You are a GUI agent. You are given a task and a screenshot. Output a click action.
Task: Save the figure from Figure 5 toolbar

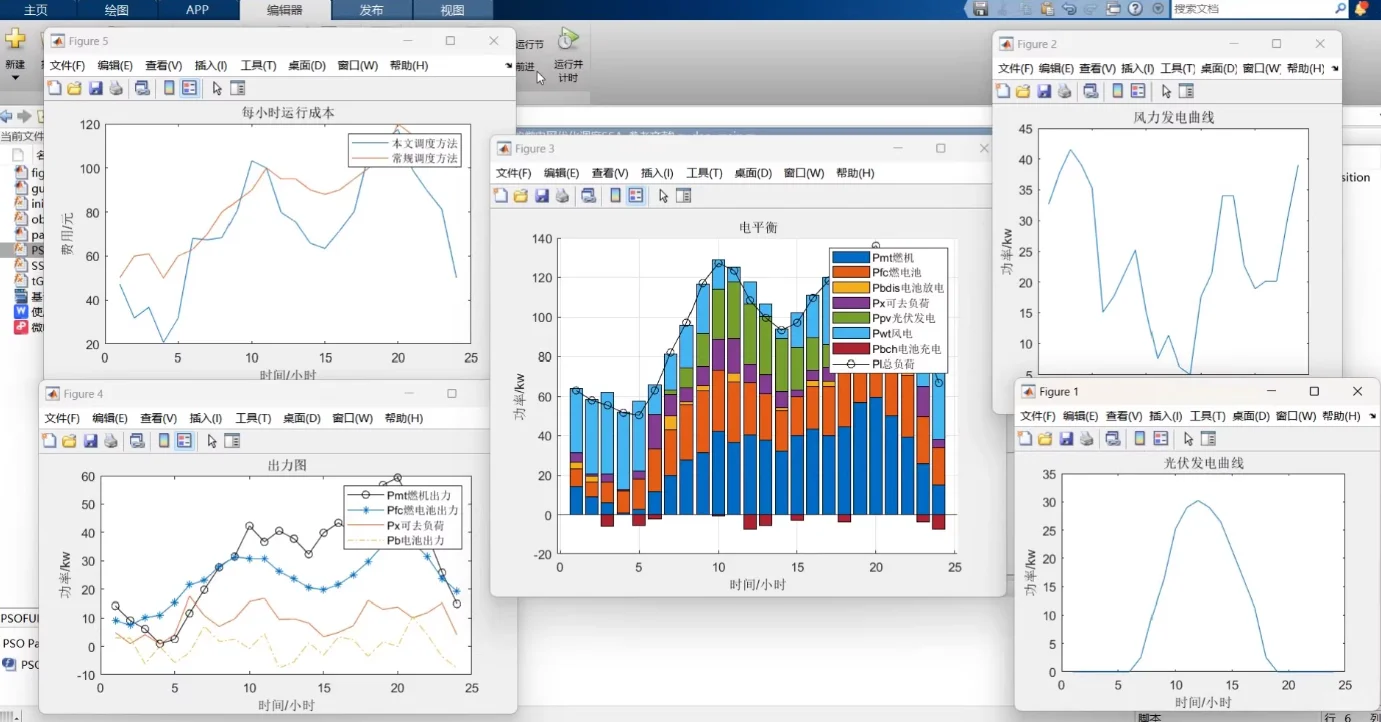pos(95,88)
